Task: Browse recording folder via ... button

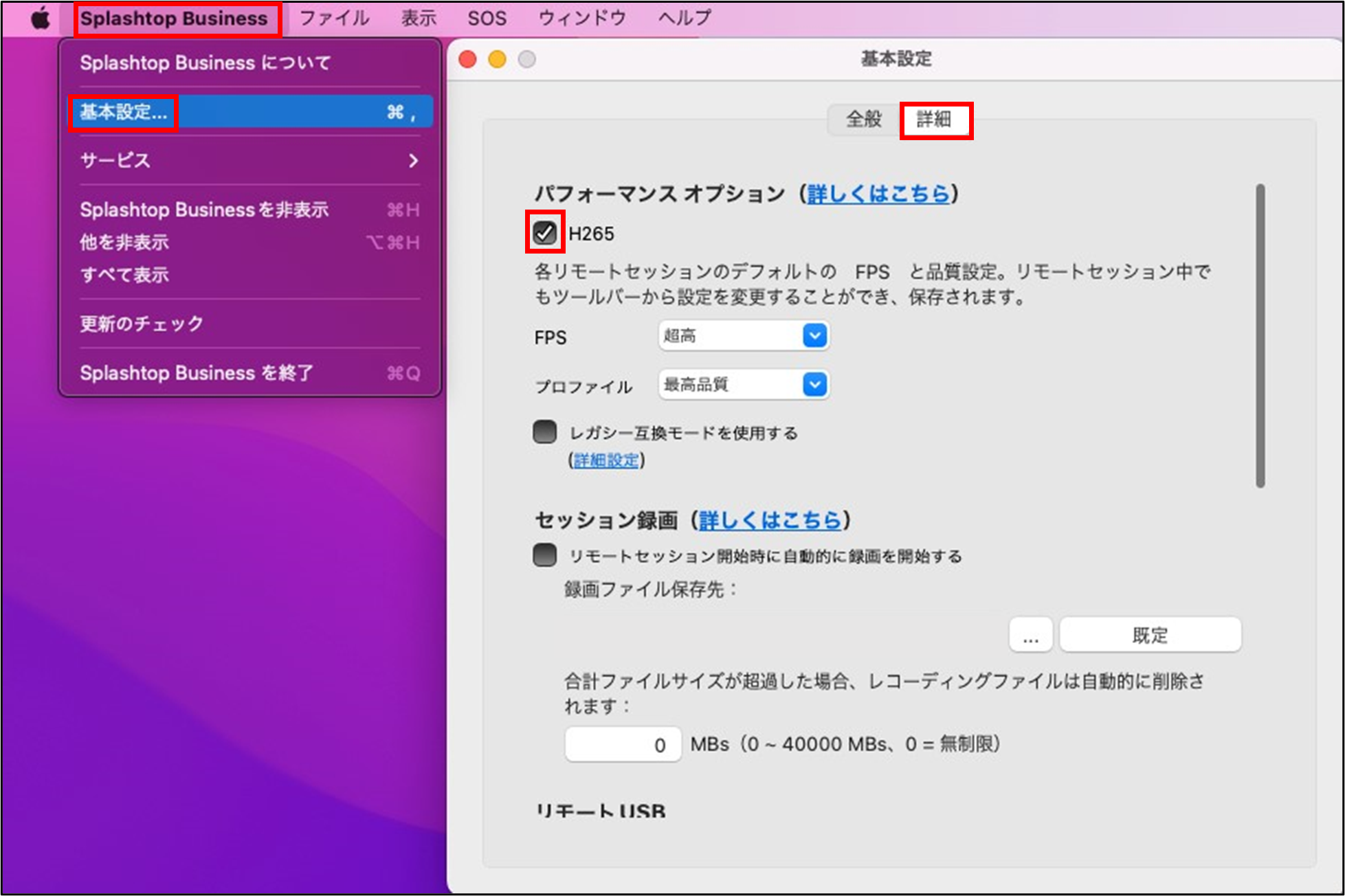Action: click(x=1030, y=634)
